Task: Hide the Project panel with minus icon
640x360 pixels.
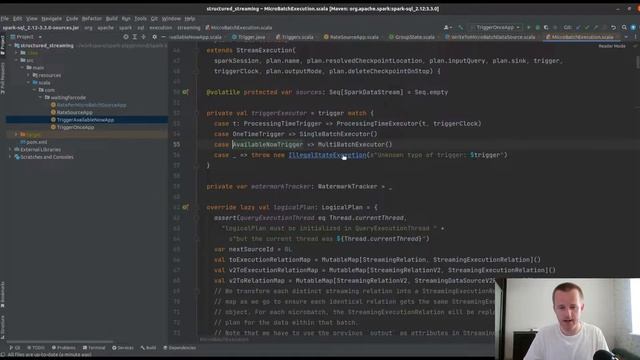Action: 163,37
